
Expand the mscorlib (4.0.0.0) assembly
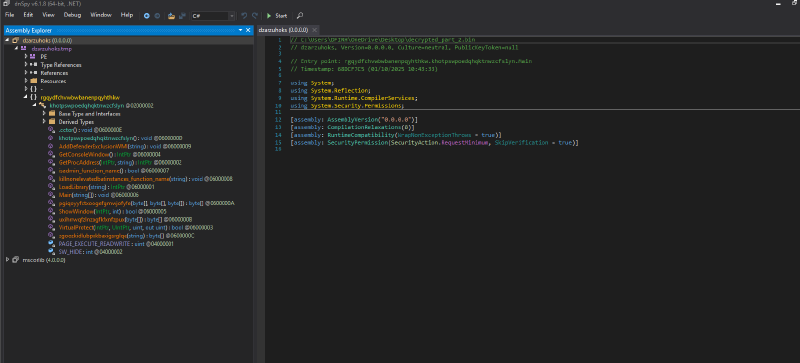8,259
